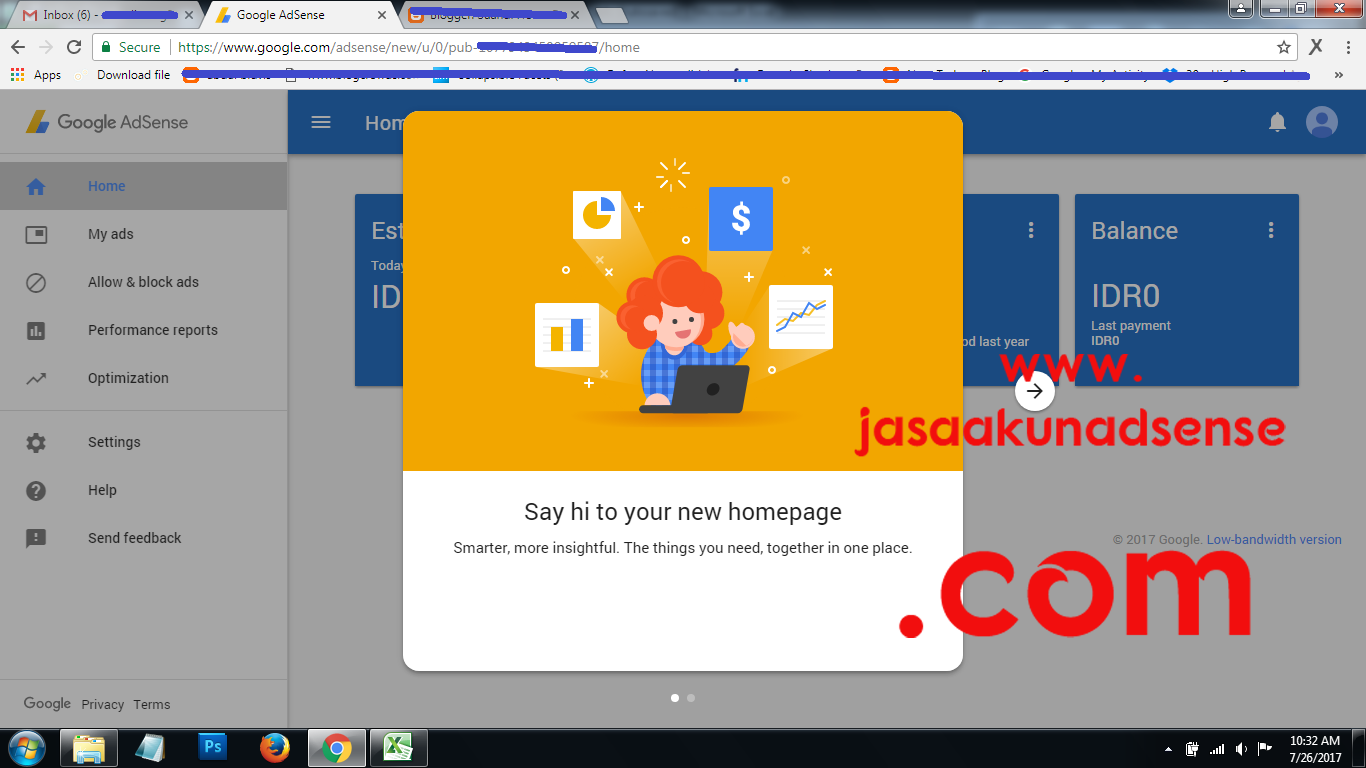Open Firefox from the taskbar
1366x768 pixels.
click(275, 748)
